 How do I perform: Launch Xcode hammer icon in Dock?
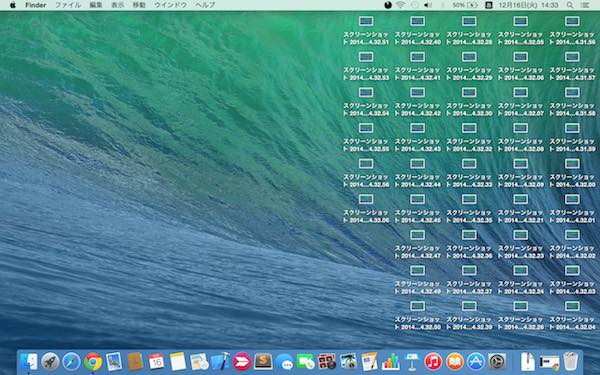click(x=220, y=362)
